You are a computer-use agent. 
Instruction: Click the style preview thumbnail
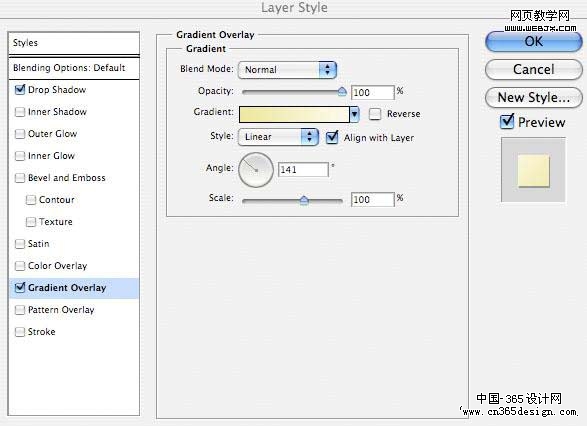(533, 170)
